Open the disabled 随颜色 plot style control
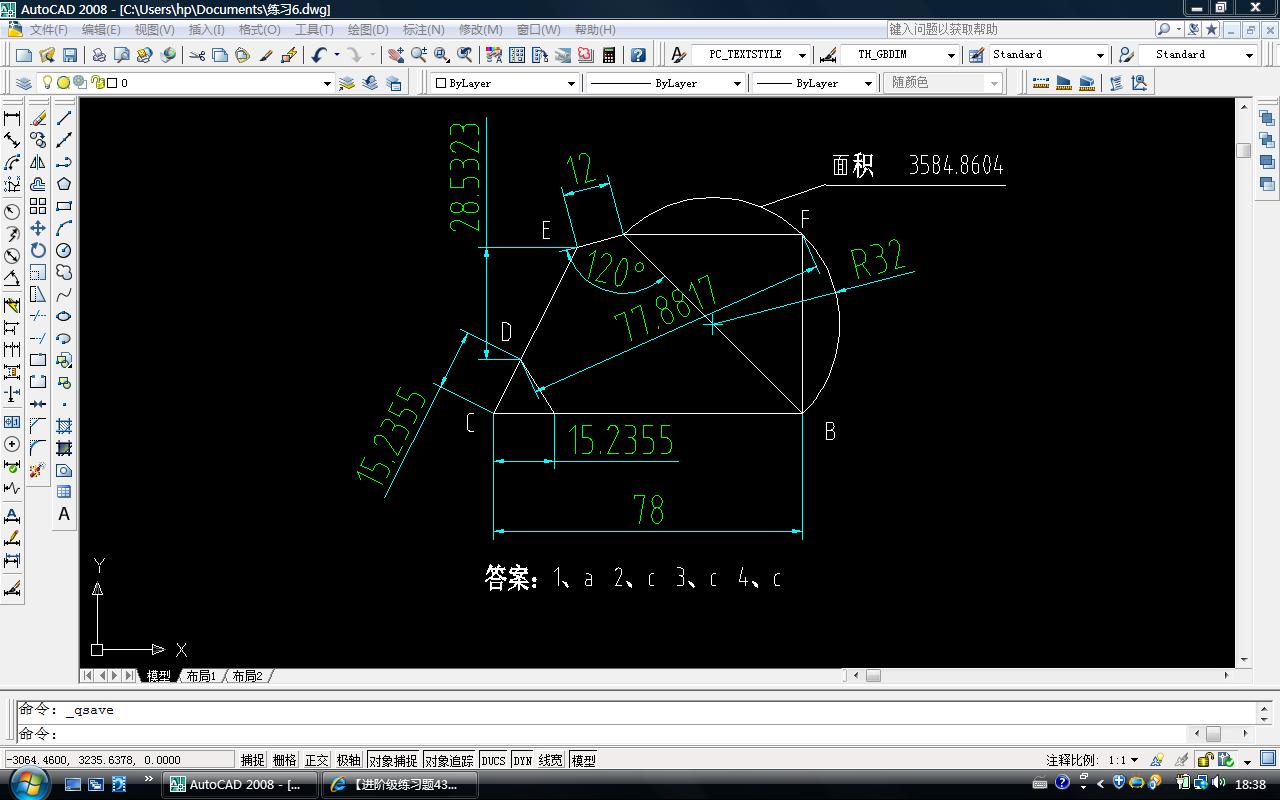1280x800 pixels. [943, 83]
